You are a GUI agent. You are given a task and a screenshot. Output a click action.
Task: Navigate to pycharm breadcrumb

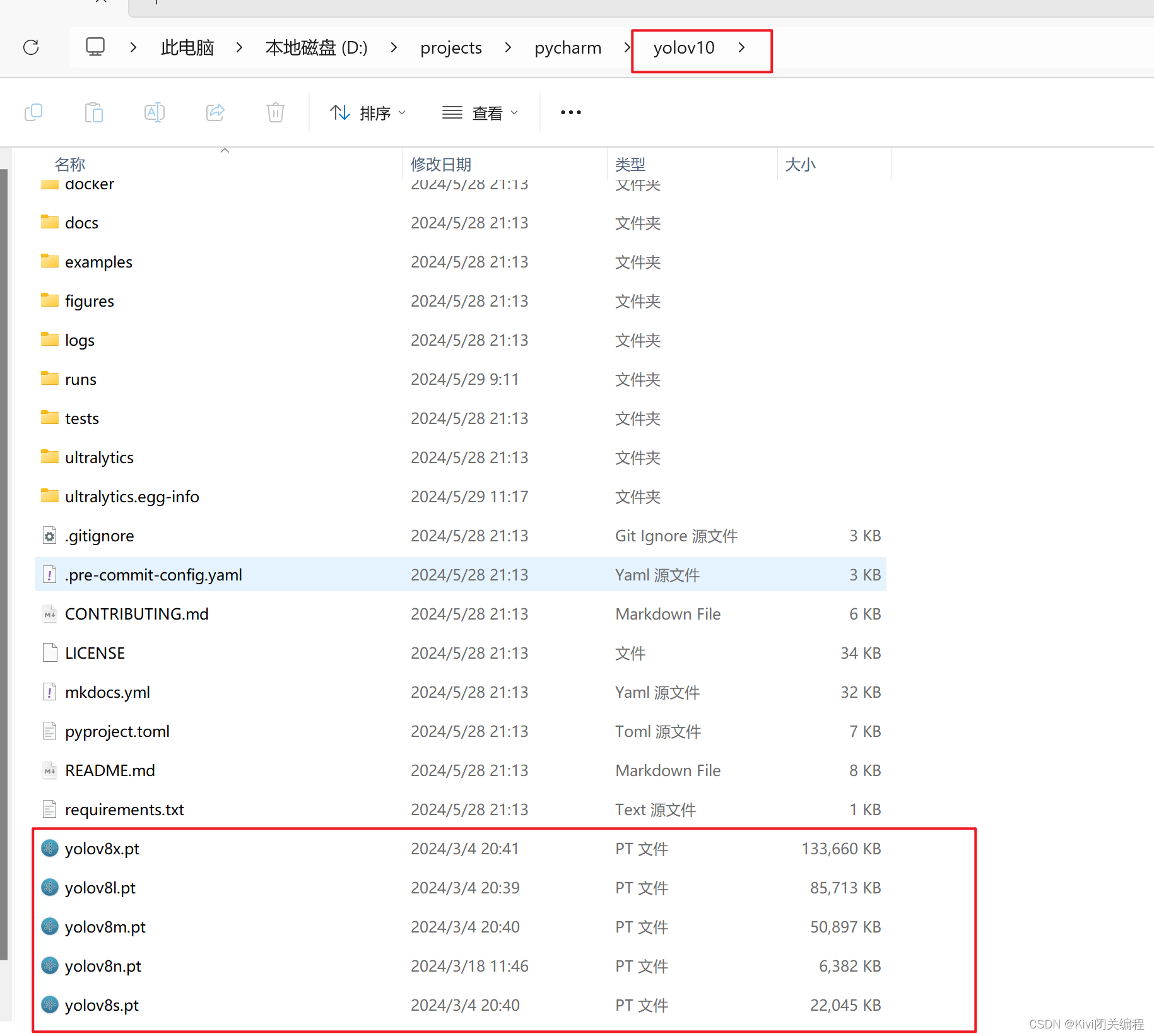tap(568, 47)
